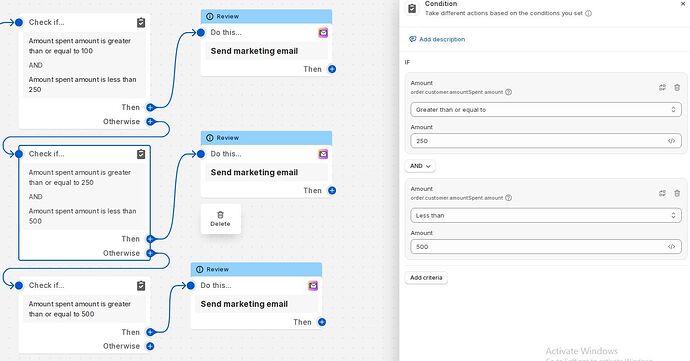Click the condition clipboard icon of the 100–250 check node
Screen dimensions: 690x361
coord(141,22)
